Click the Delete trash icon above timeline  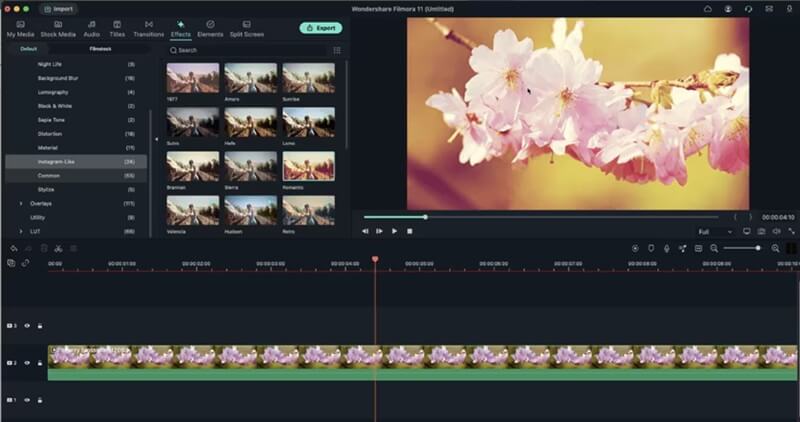tap(44, 249)
